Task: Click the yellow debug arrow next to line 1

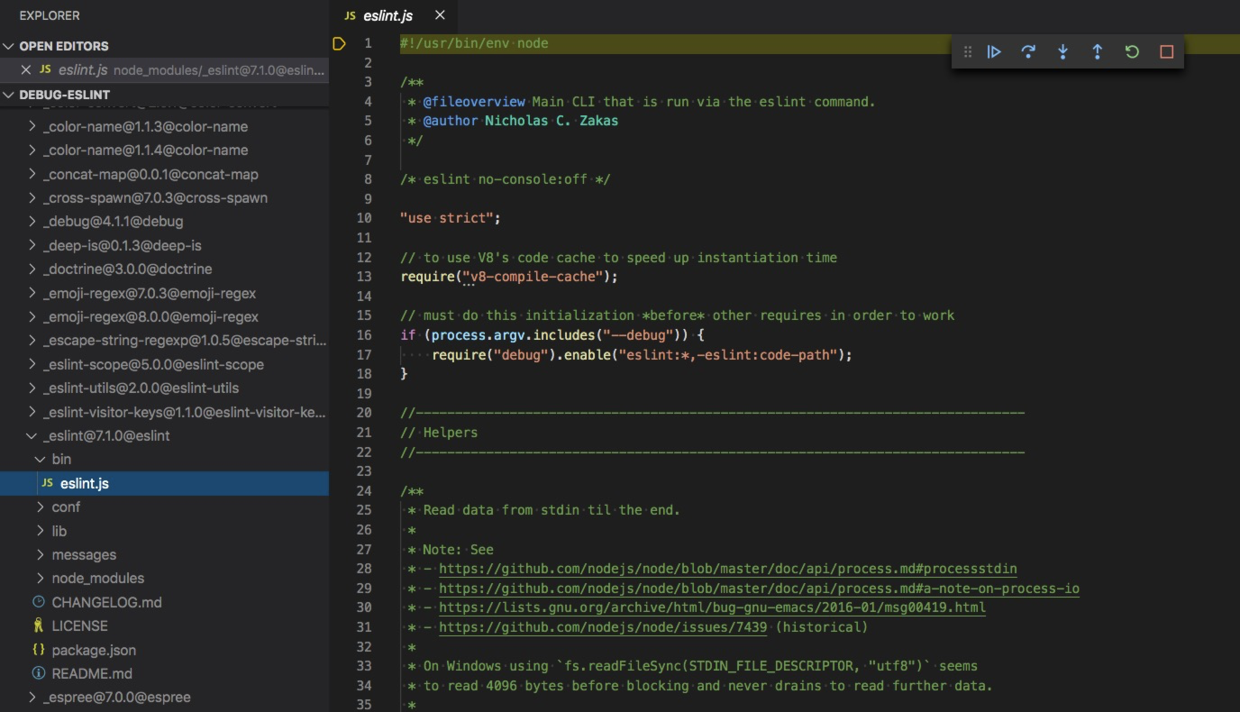Action: (x=339, y=43)
